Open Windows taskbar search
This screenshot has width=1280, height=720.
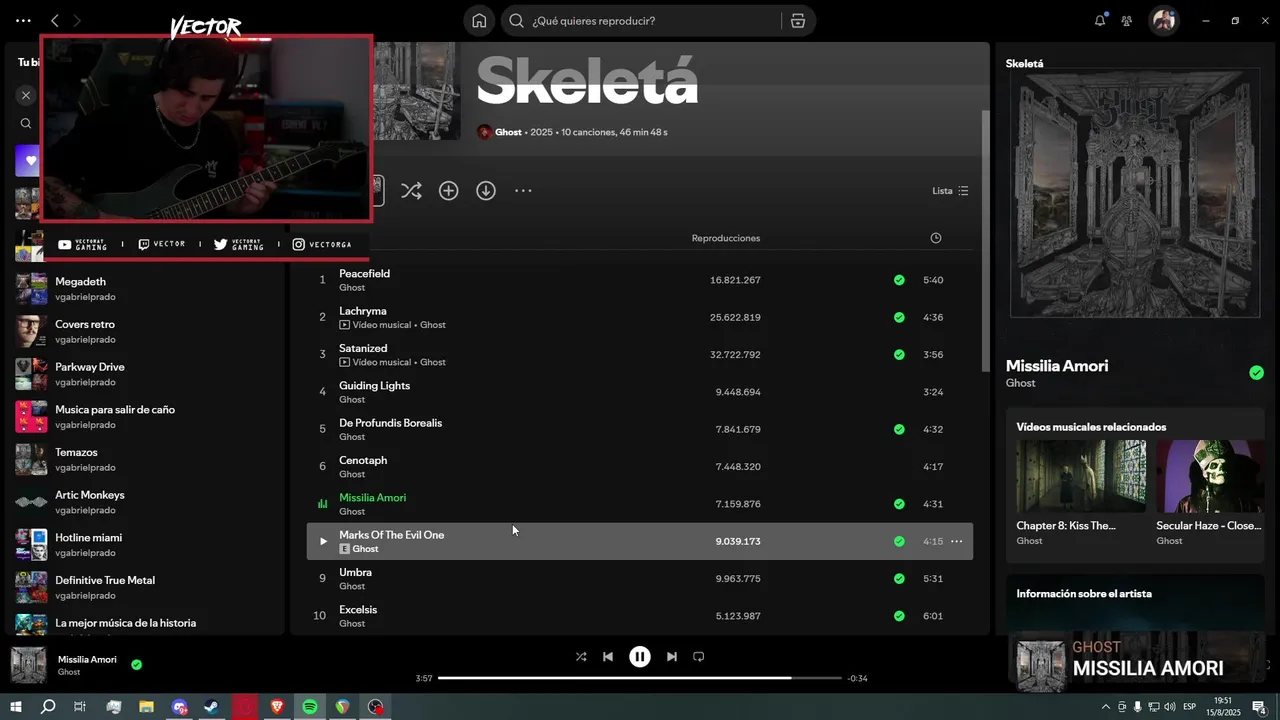pyautogui.click(x=48, y=707)
